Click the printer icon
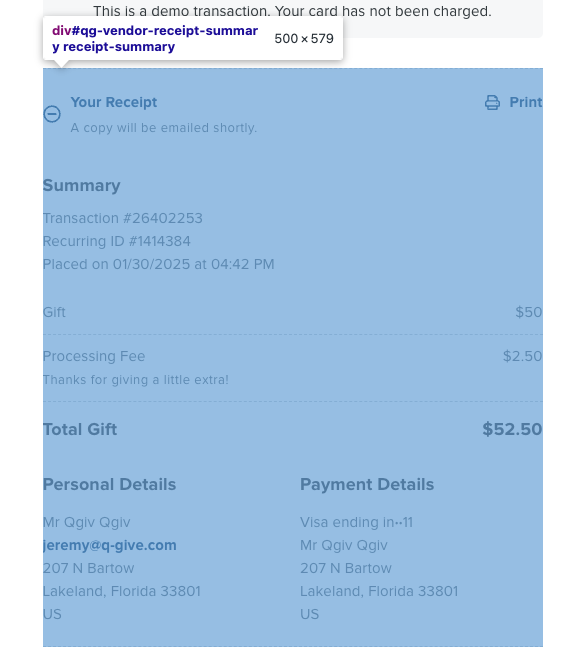The height and width of the screenshot is (655, 577). tap(492, 102)
